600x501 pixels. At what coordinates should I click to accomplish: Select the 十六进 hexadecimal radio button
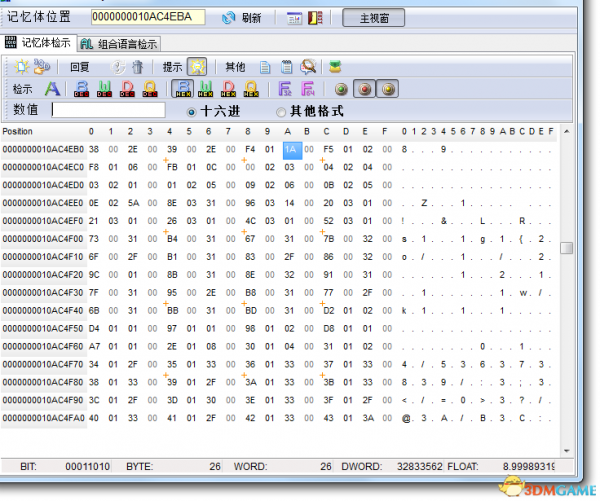(x=192, y=111)
